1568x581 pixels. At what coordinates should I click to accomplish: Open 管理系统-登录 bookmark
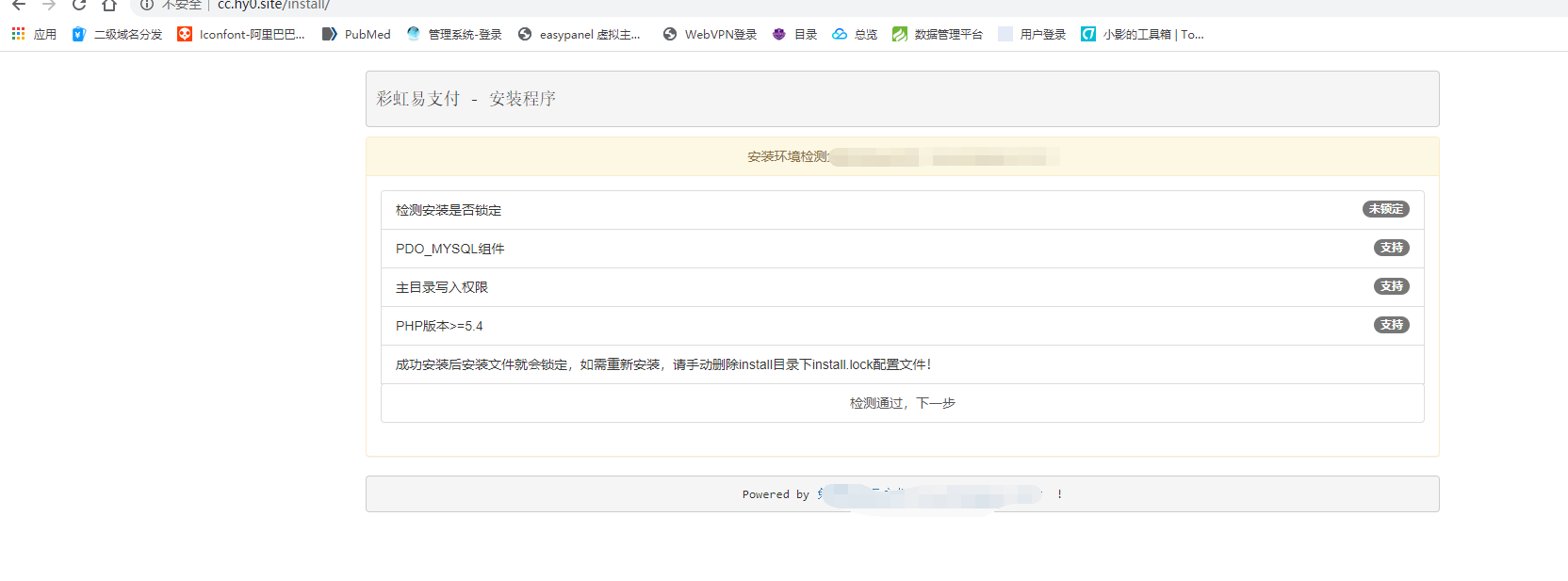454,35
